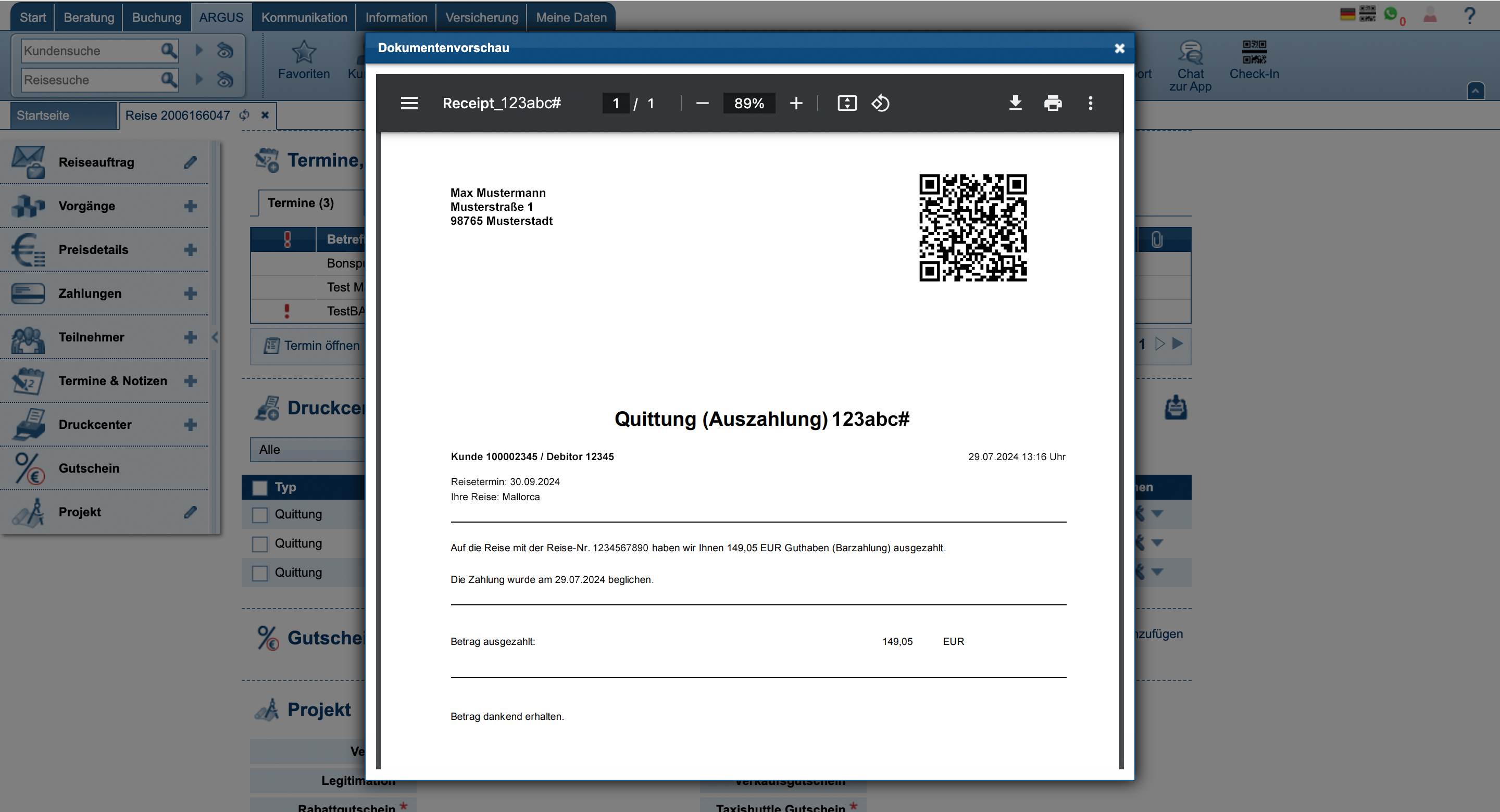Image resolution: width=1500 pixels, height=812 pixels.
Task: Expand actions arrow of first Quittung row
Action: 1157,514
